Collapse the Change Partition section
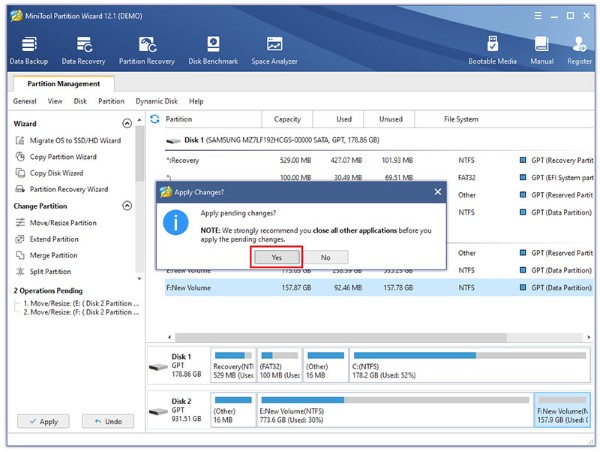Viewport: 600px width, 452px height. pos(127,206)
